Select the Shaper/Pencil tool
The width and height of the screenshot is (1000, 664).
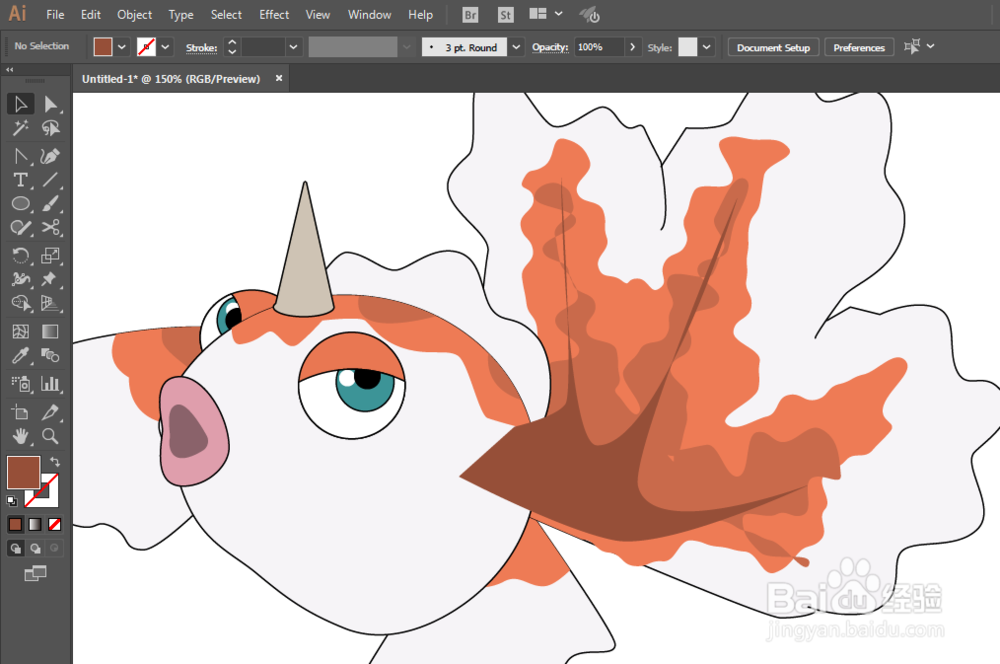(x=20, y=228)
